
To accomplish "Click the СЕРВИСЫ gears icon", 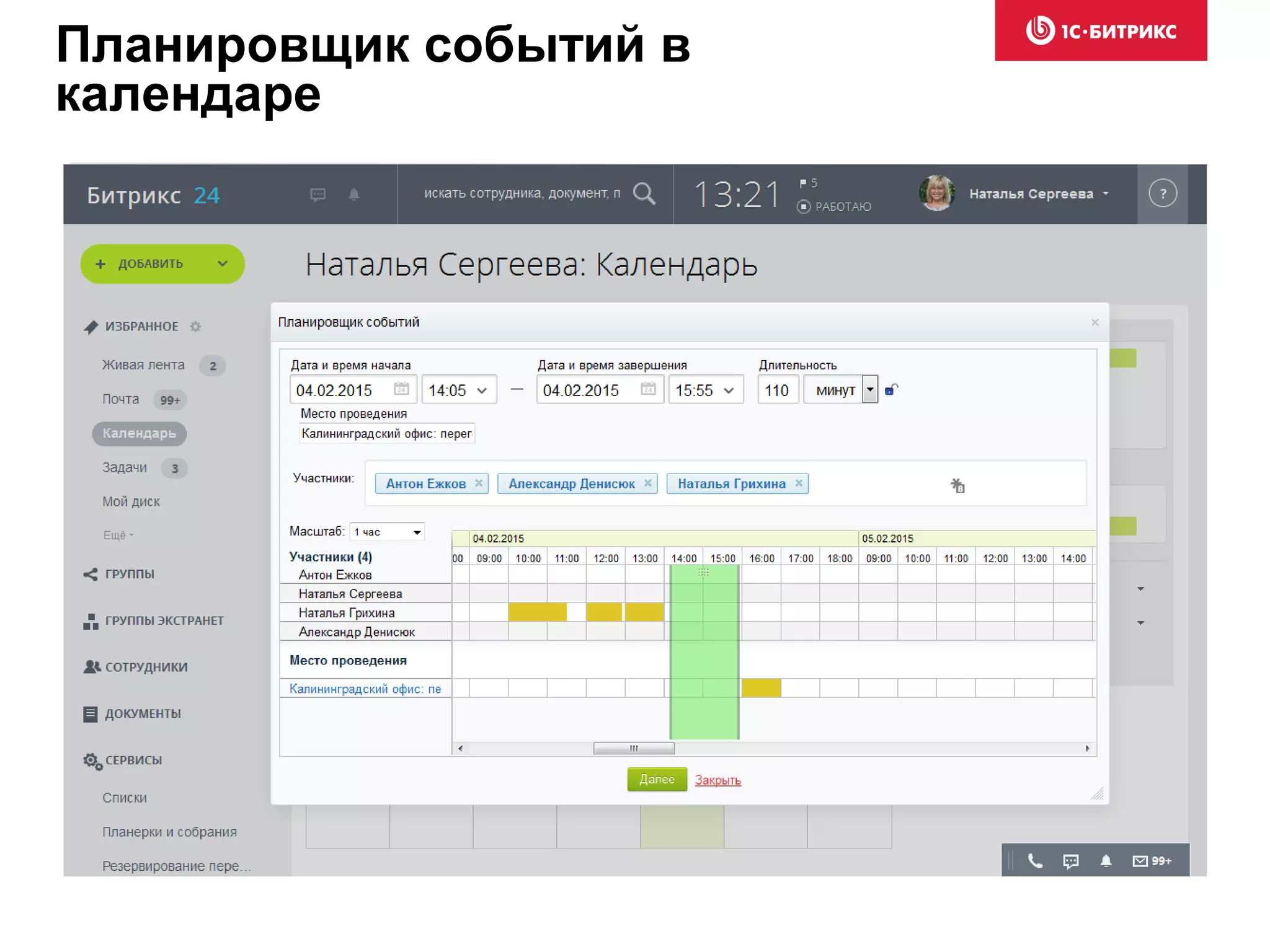I will 92,761.
